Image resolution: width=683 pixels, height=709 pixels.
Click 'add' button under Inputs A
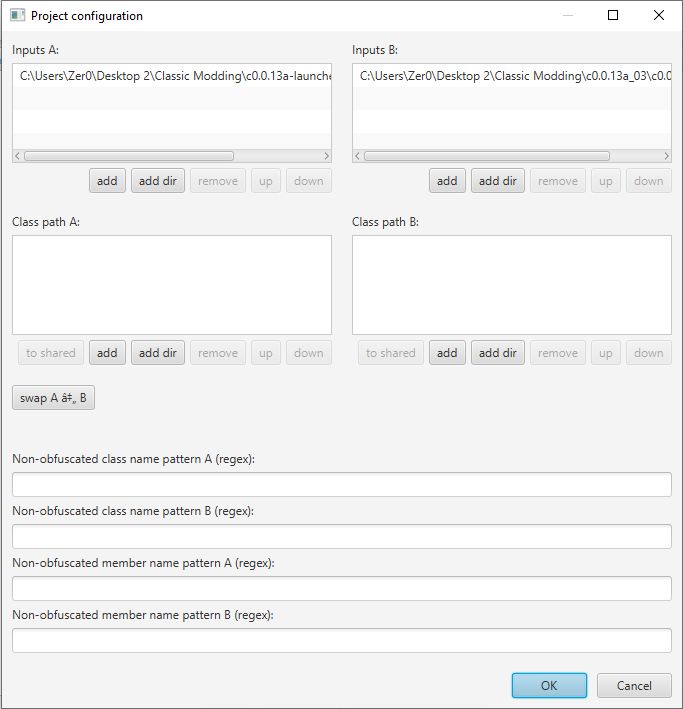click(x=107, y=181)
